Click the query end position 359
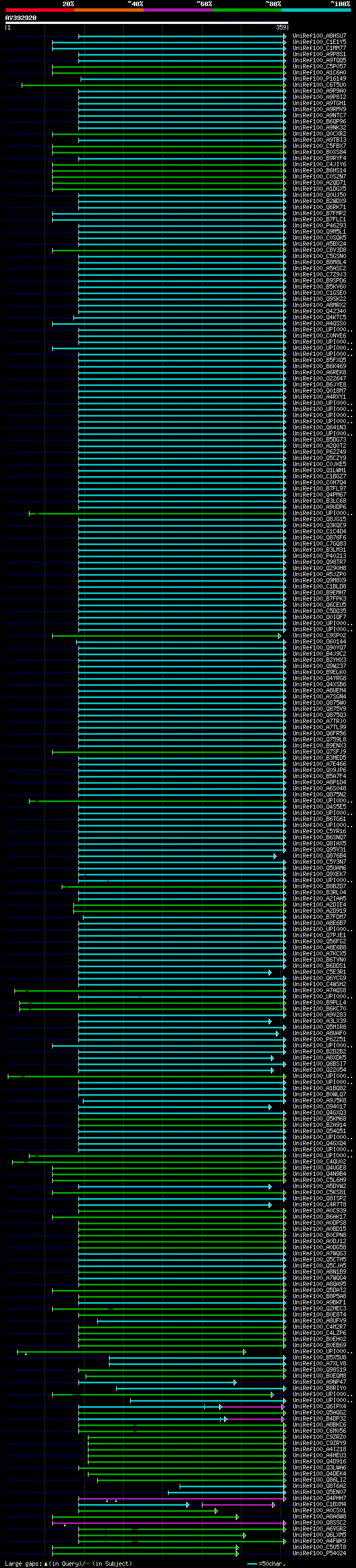 coord(281,27)
